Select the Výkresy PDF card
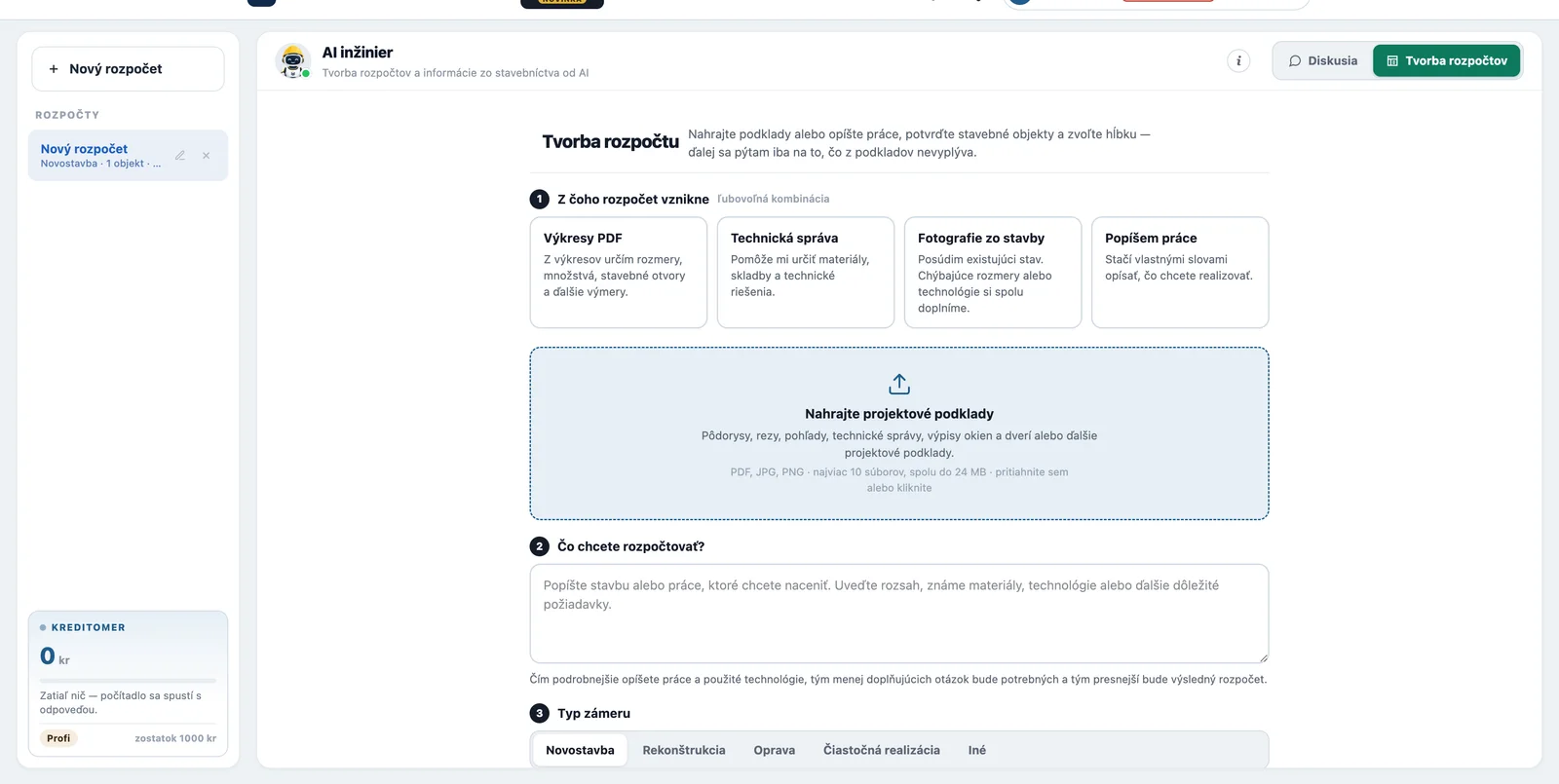 tap(619, 273)
